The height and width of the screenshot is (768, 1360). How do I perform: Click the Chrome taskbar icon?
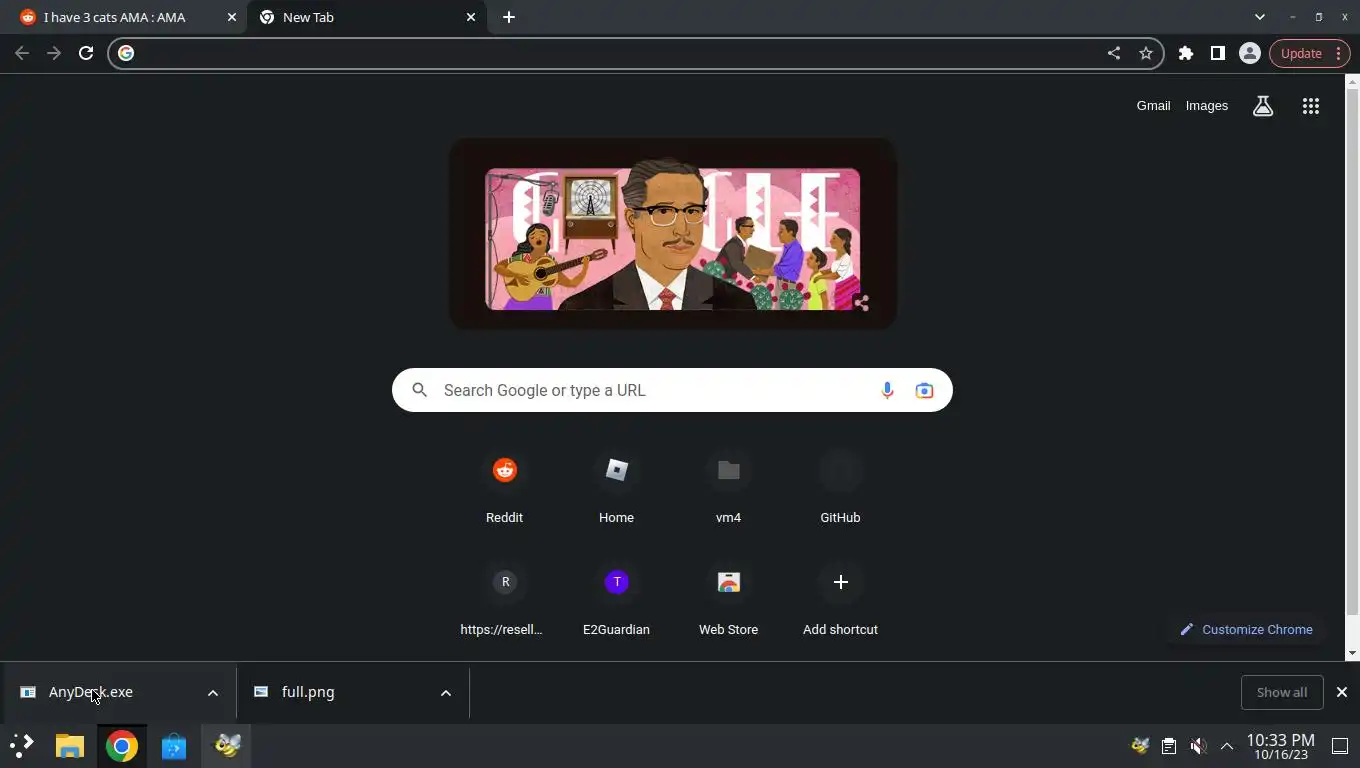122,746
